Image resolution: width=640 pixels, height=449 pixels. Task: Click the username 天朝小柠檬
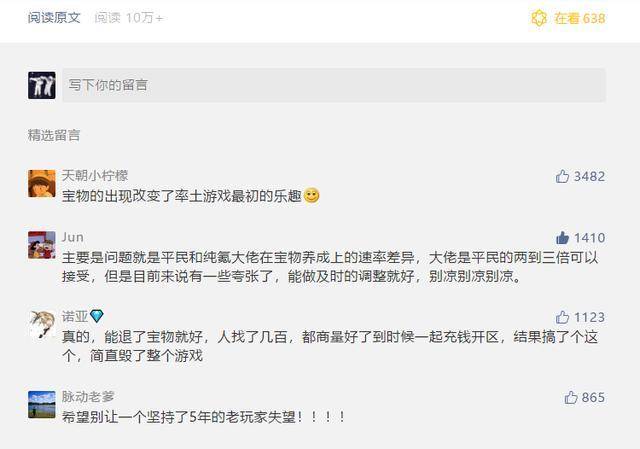point(95,176)
